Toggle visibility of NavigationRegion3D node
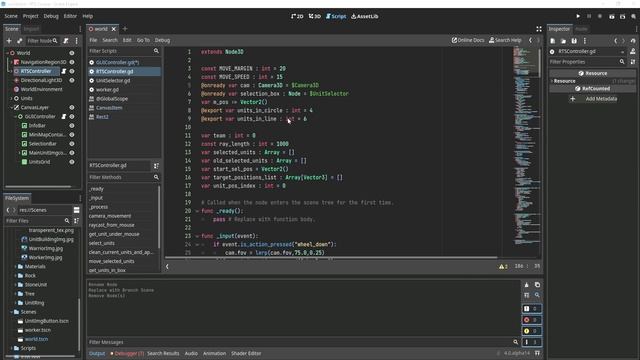The image size is (640, 360). [x=72, y=62]
